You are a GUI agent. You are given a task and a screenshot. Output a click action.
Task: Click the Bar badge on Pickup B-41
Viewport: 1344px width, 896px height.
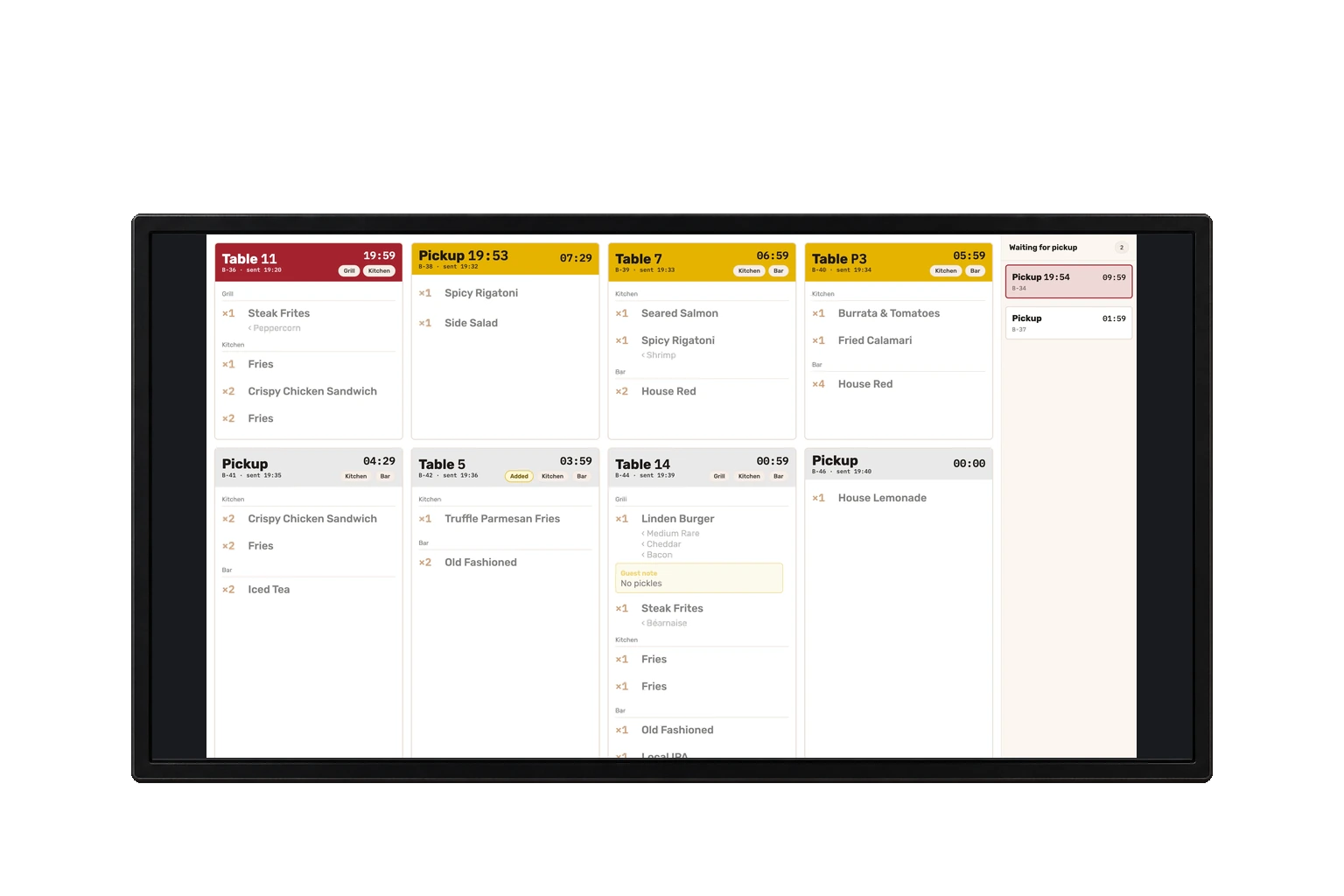[x=385, y=477]
